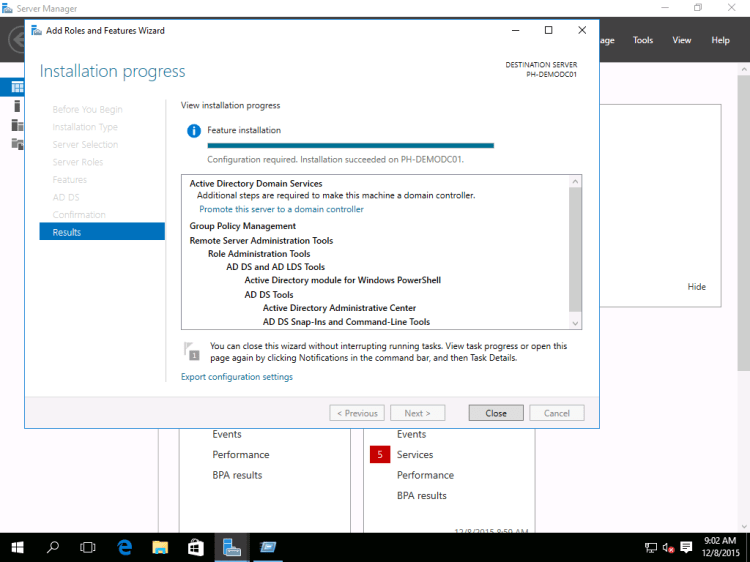Open the All Servers sidebar icon
Image resolution: width=750 pixels, height=562 pixels.
(16, 125)
